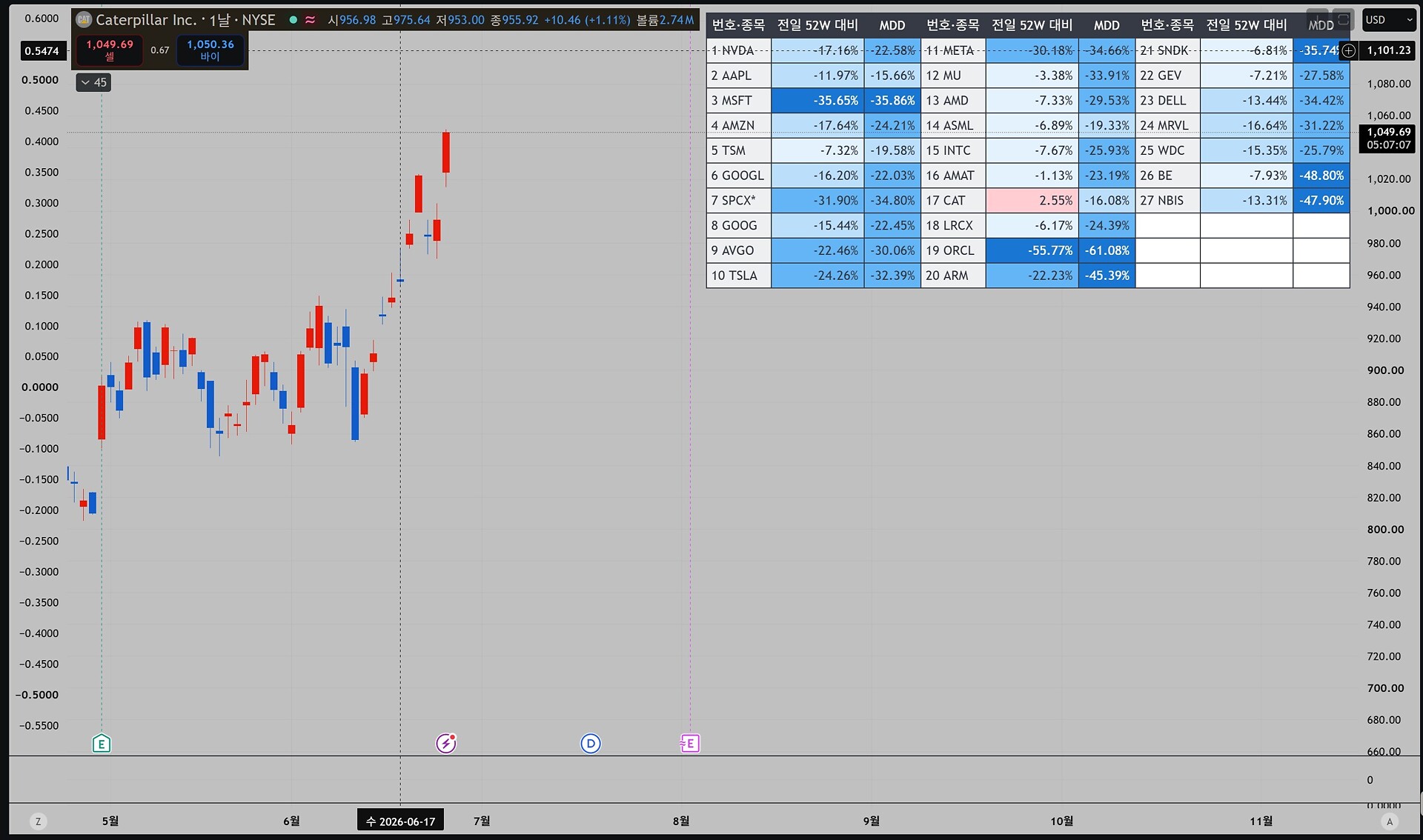Select the 26 BE table cell

[1167, 176]
